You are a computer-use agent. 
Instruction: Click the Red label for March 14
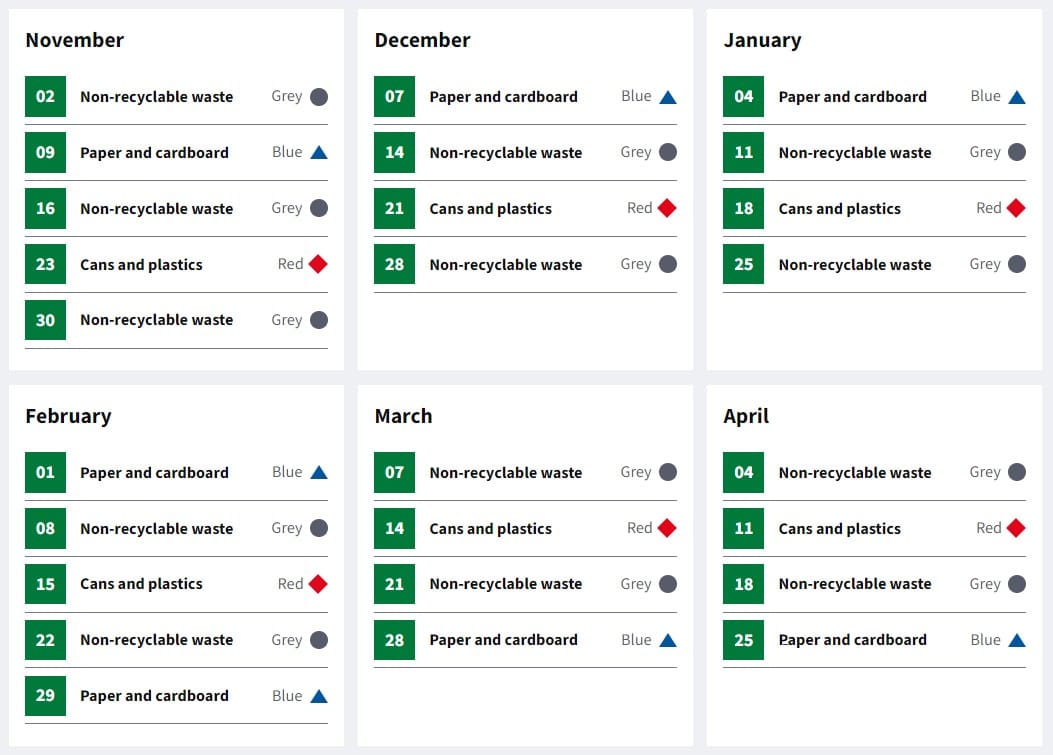(x=639, y=528)
